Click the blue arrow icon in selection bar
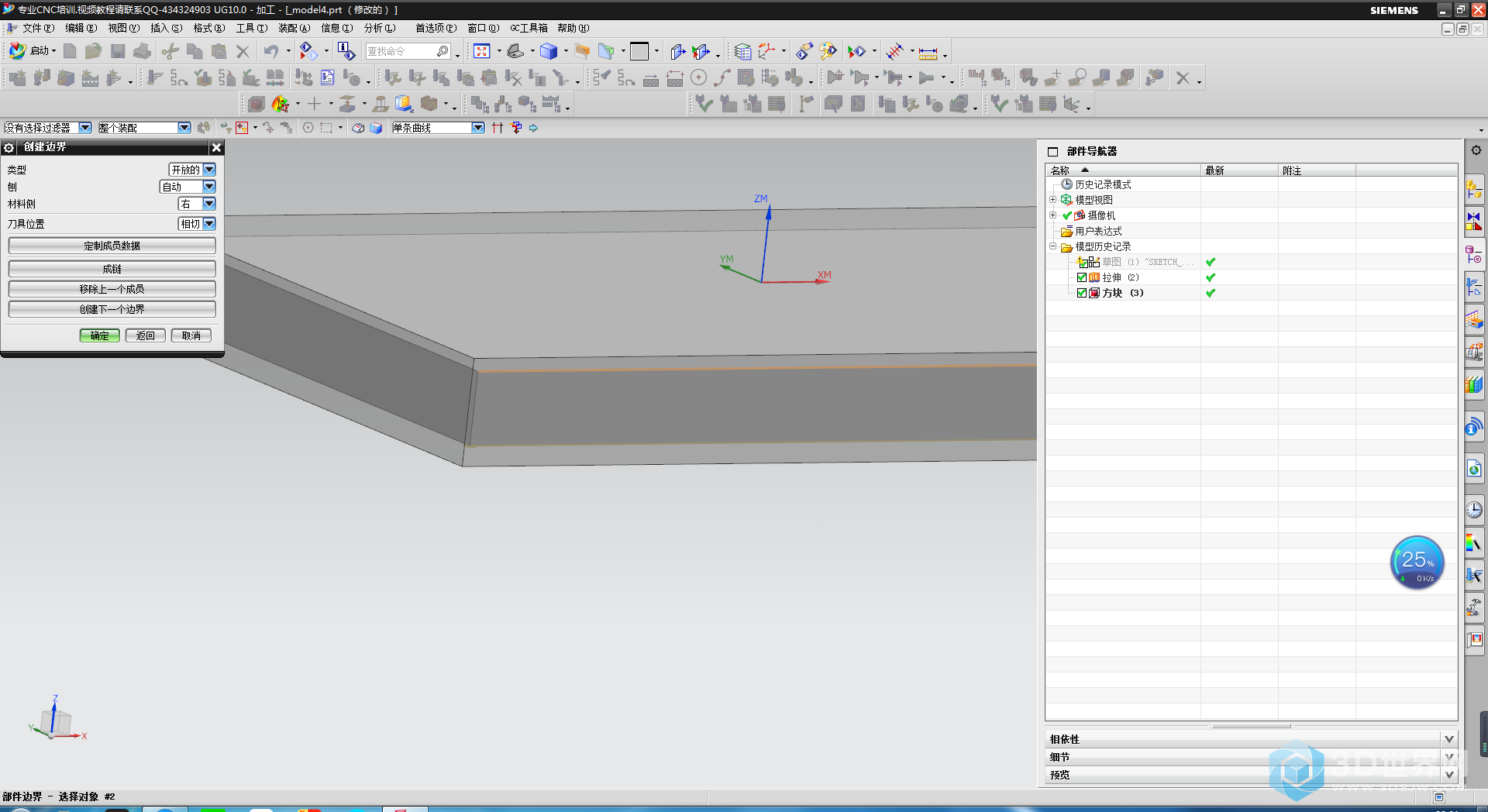Viewport: 1488px width, 812px height. [533, 128]
